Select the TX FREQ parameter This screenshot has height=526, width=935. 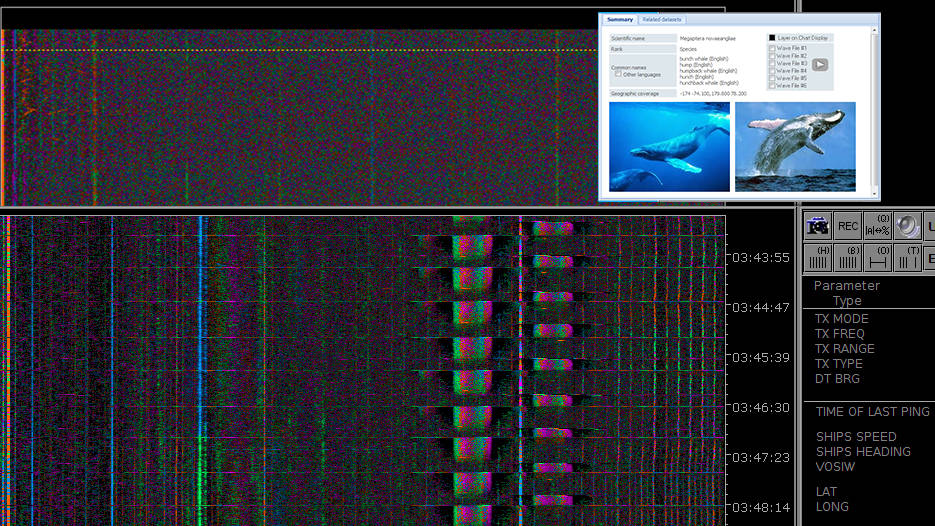(839, 334)
